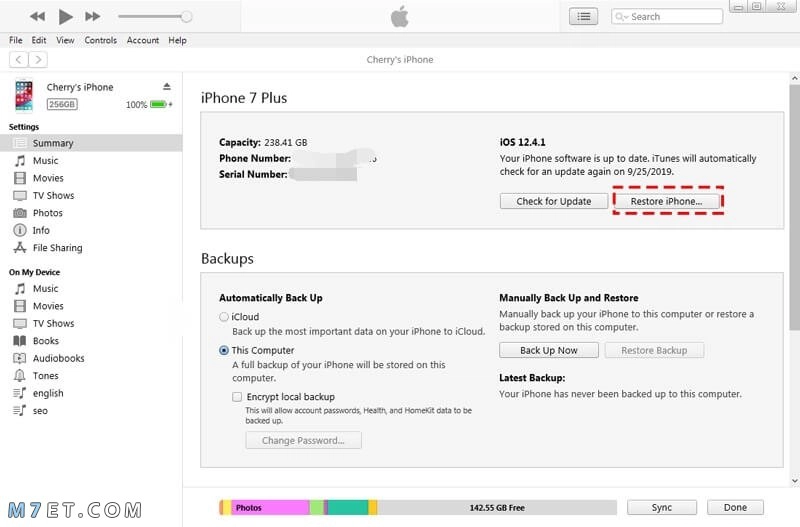The width and height of the screenshot is (800, 527).
Task: Start playback with the Play button
Action: coord(65,16)
